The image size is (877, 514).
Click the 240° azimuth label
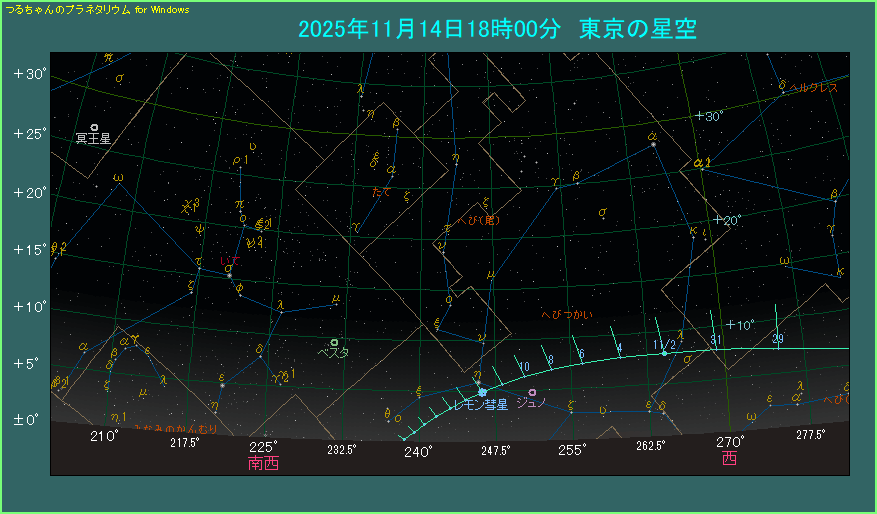coord(418,451)
